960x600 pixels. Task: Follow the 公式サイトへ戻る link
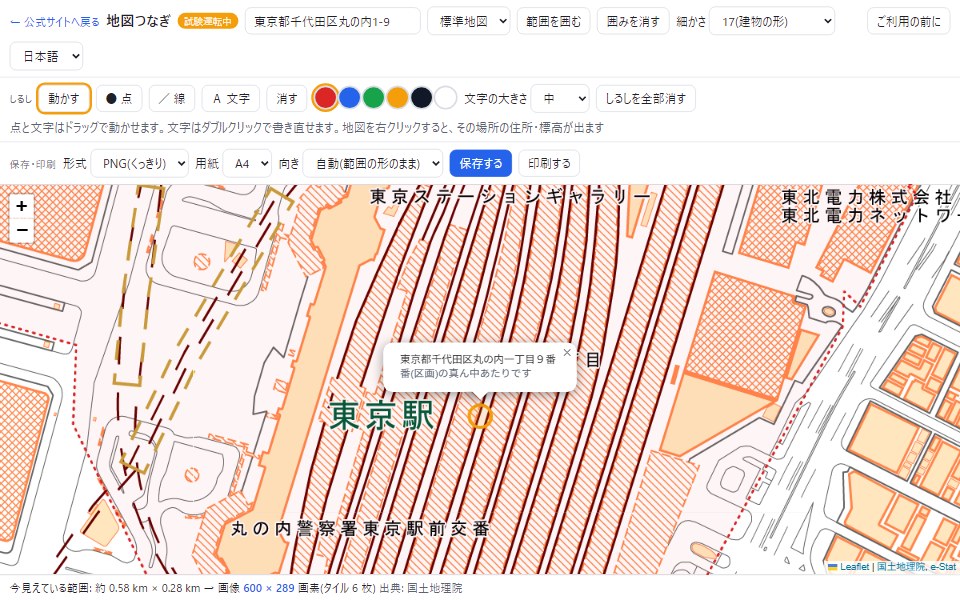pos(55,22)
